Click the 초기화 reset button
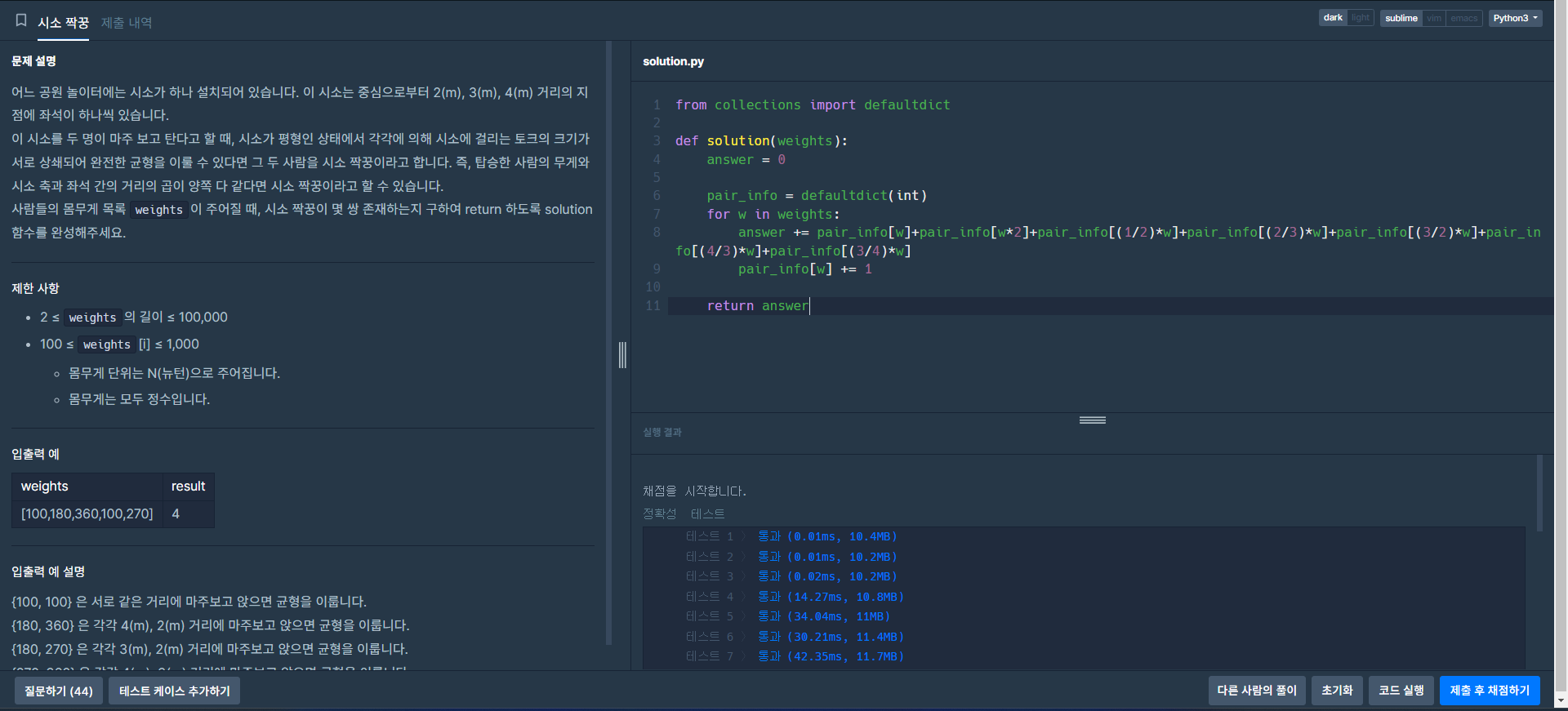This screenshot has width=1568, height=711. point(1337,691)
